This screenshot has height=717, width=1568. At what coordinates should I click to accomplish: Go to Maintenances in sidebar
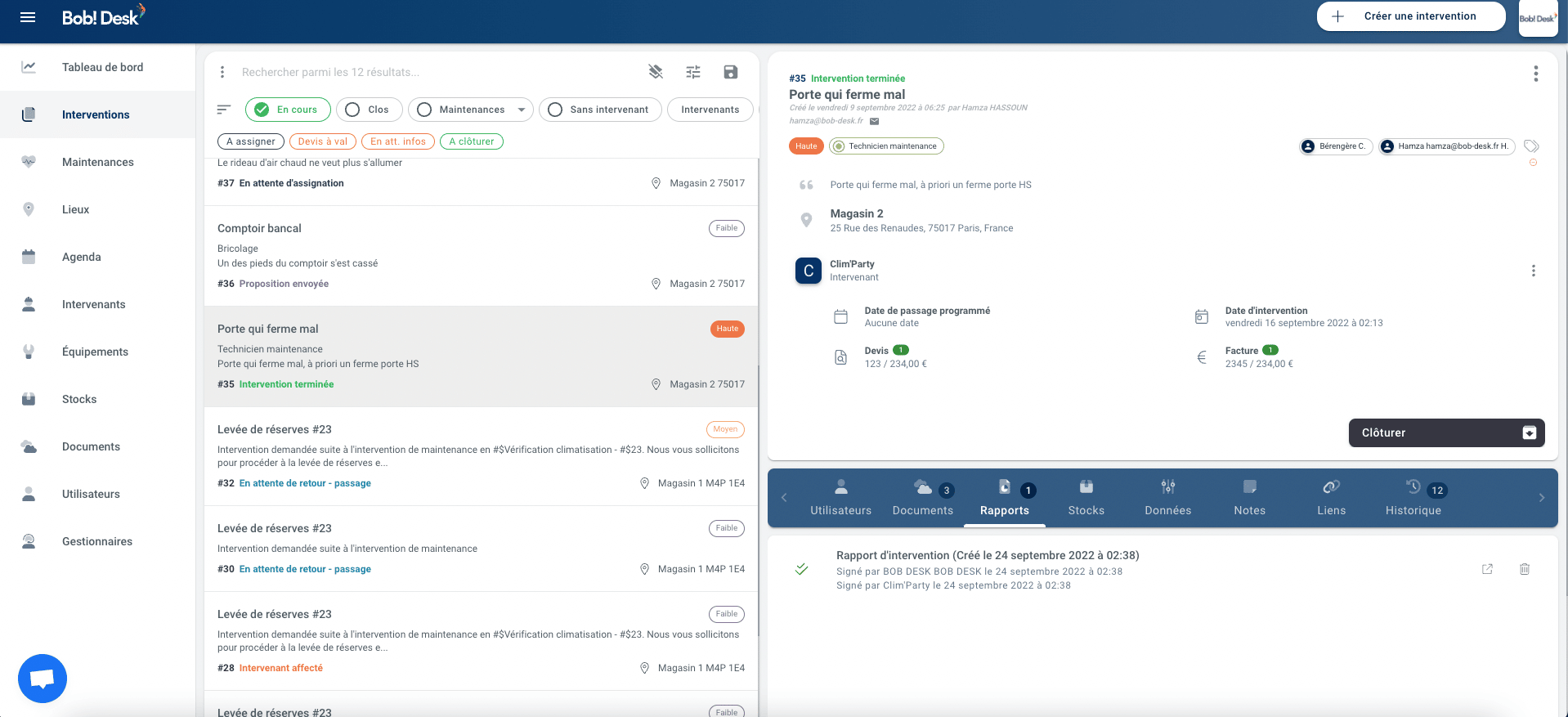pyautogui.click(x=98, y=162)
